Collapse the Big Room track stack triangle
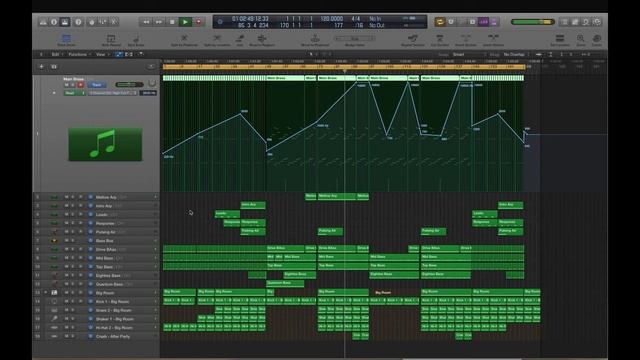Image resolution: width=640 pixels, height=360 pixels. [x=46, y=293]
